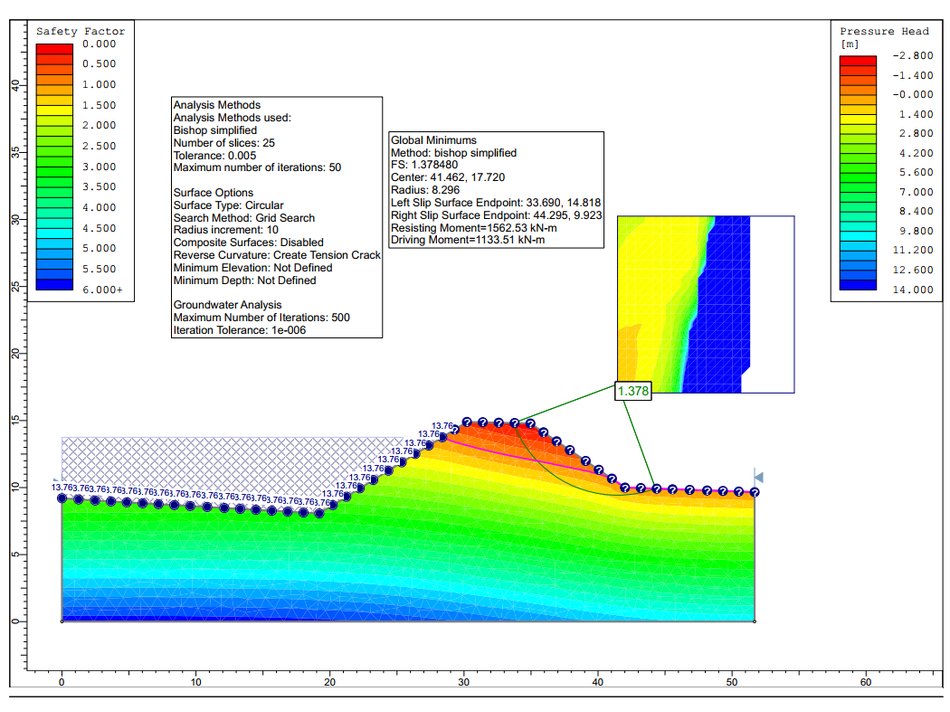This screenshot has width=950, height=712.
Task: Click the rightmost unknown boundary node on ground surface
Action: pyautogui.click(x=754, y=493)
